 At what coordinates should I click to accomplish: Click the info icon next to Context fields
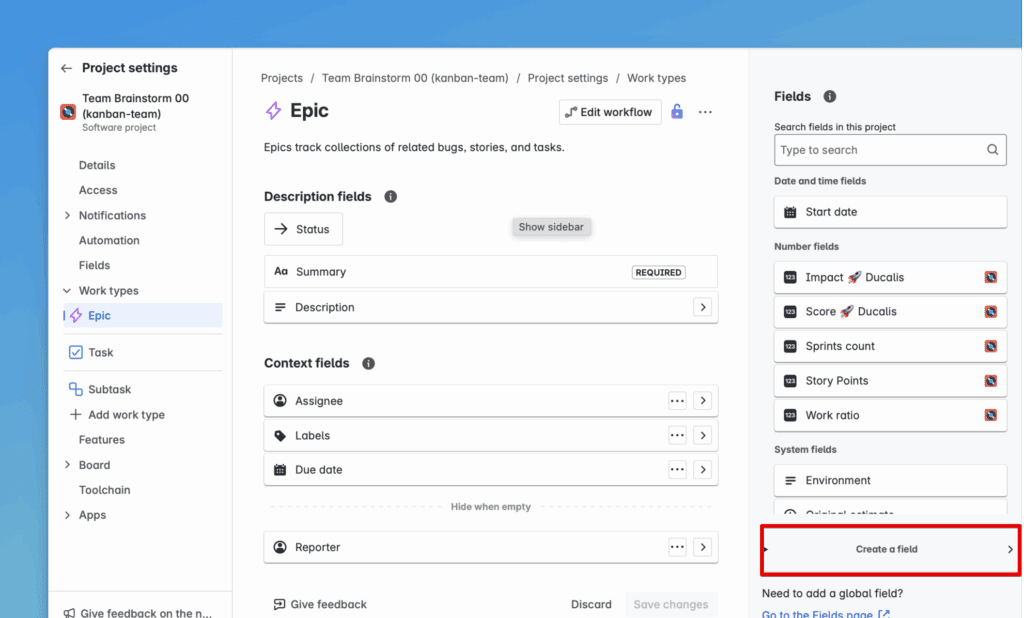[368, 363]
